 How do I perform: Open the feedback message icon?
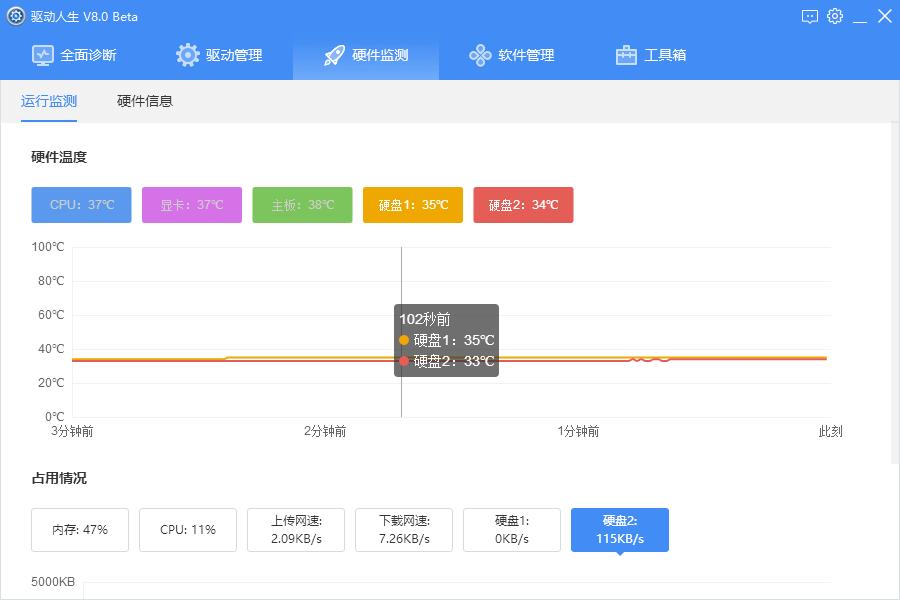click(808, 16)
